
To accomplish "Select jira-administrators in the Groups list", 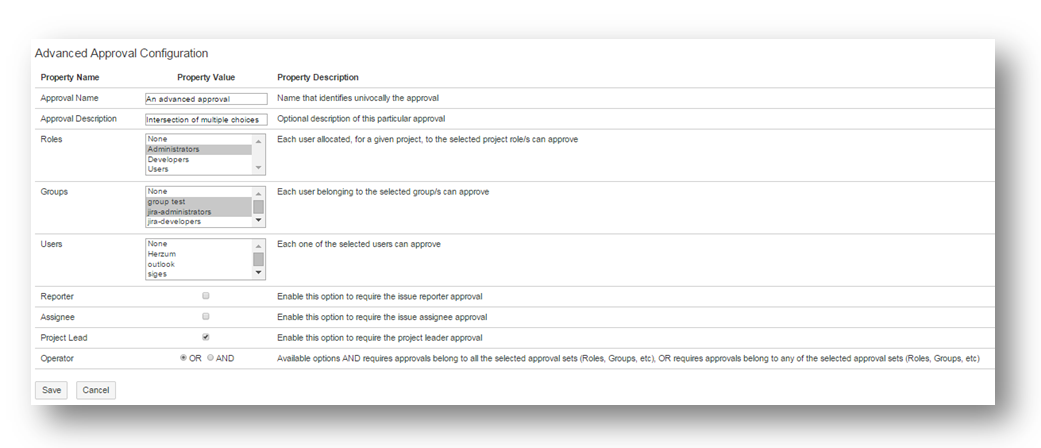I will pyautogui.click(x=198, y=211).
